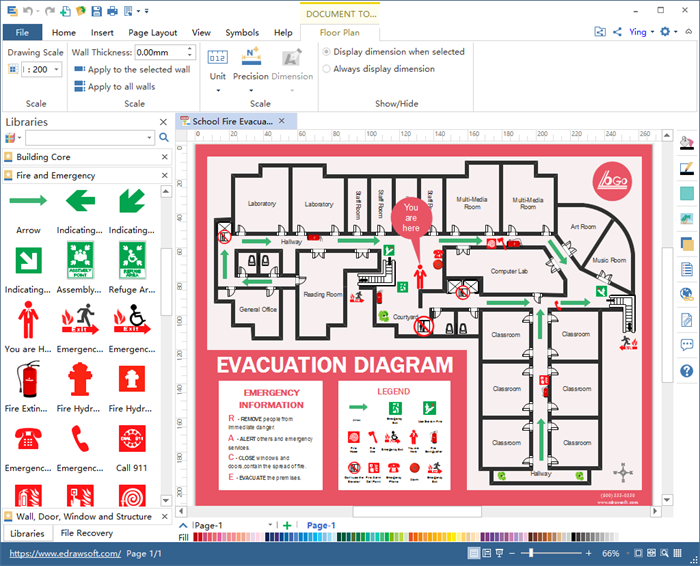Click the Wall Thickness input field

click(160, 52)
